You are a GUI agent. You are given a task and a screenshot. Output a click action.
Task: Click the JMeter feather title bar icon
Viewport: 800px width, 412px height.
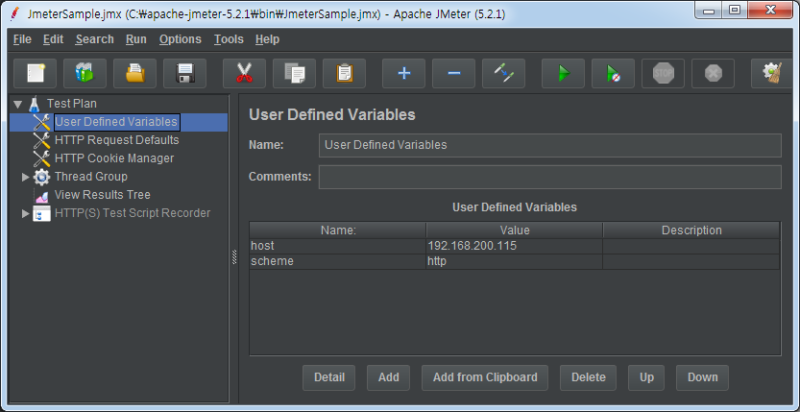tap(15, 13)
